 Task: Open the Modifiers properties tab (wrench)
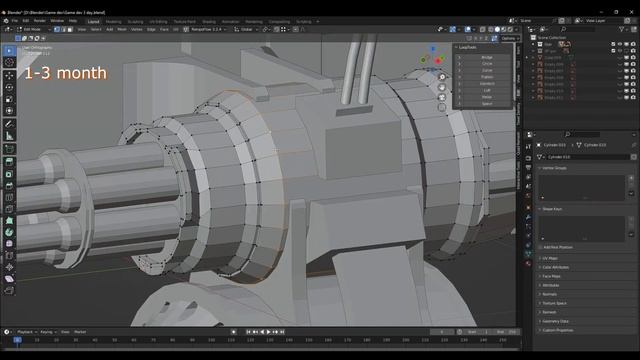528,217
